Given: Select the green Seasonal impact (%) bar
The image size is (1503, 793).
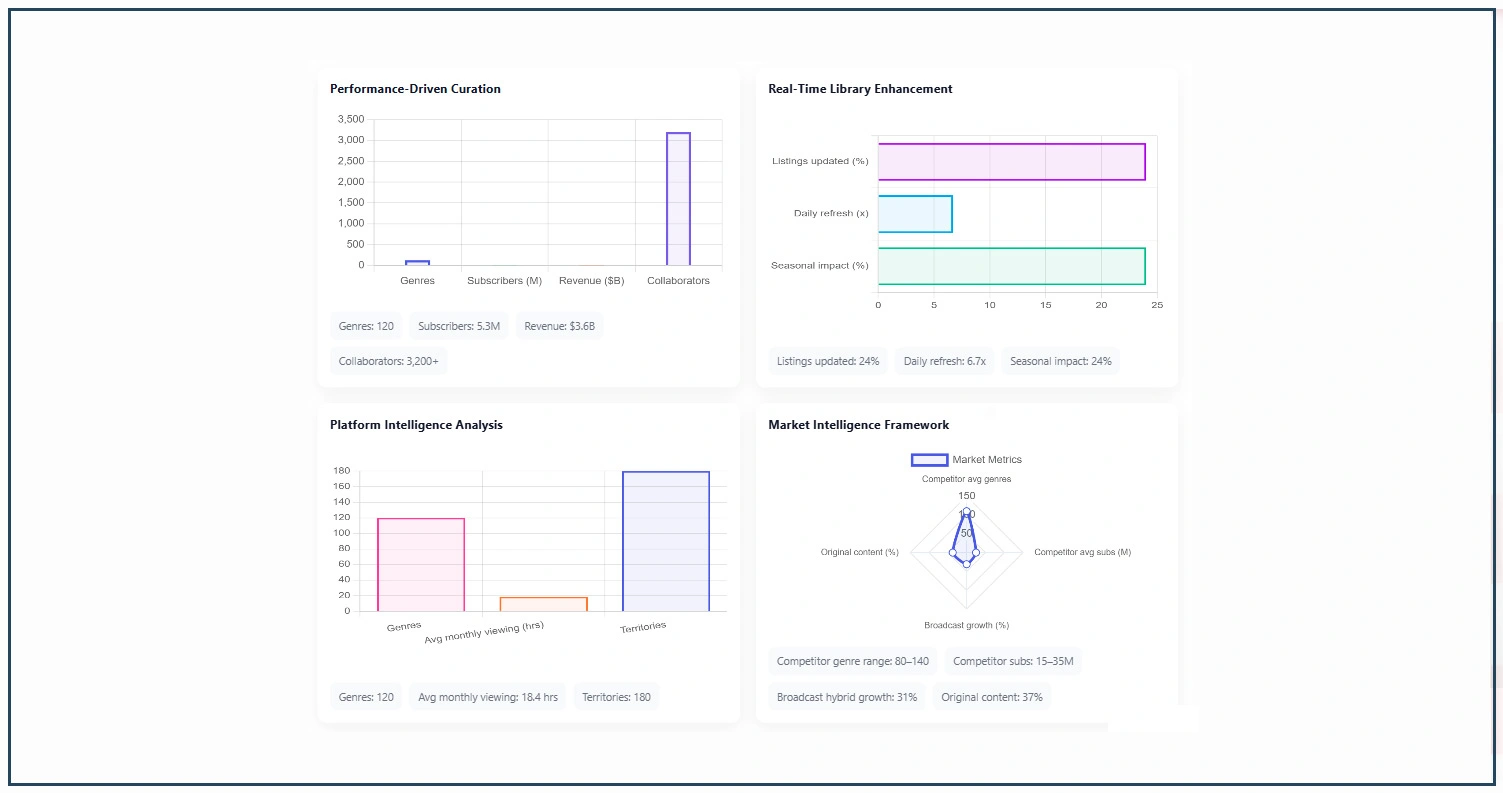Looking at the screenshot, I should [1011, 266].
